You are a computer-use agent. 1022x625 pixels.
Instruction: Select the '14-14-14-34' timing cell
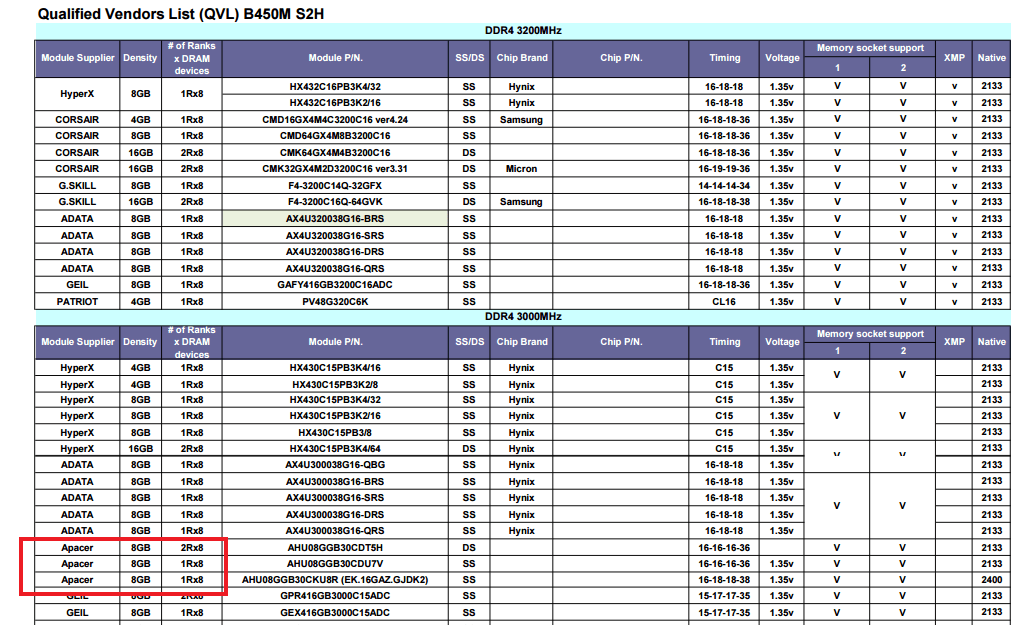[x=723, y=186]
